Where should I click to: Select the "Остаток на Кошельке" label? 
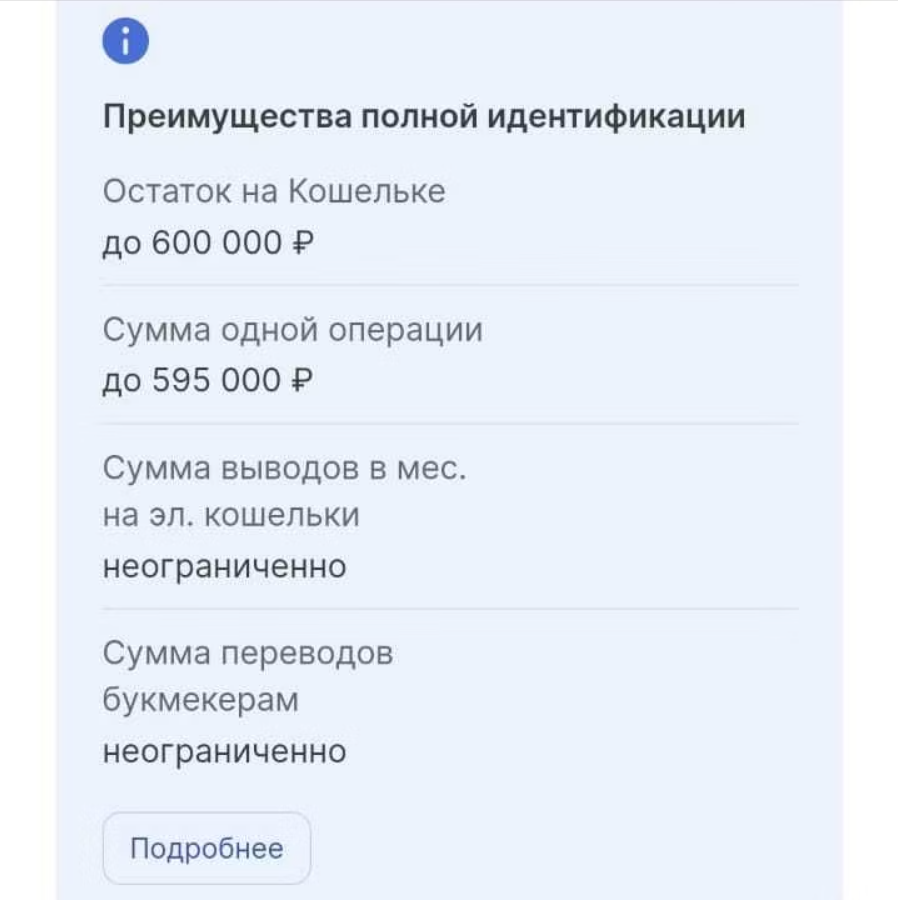coord(274,192)
